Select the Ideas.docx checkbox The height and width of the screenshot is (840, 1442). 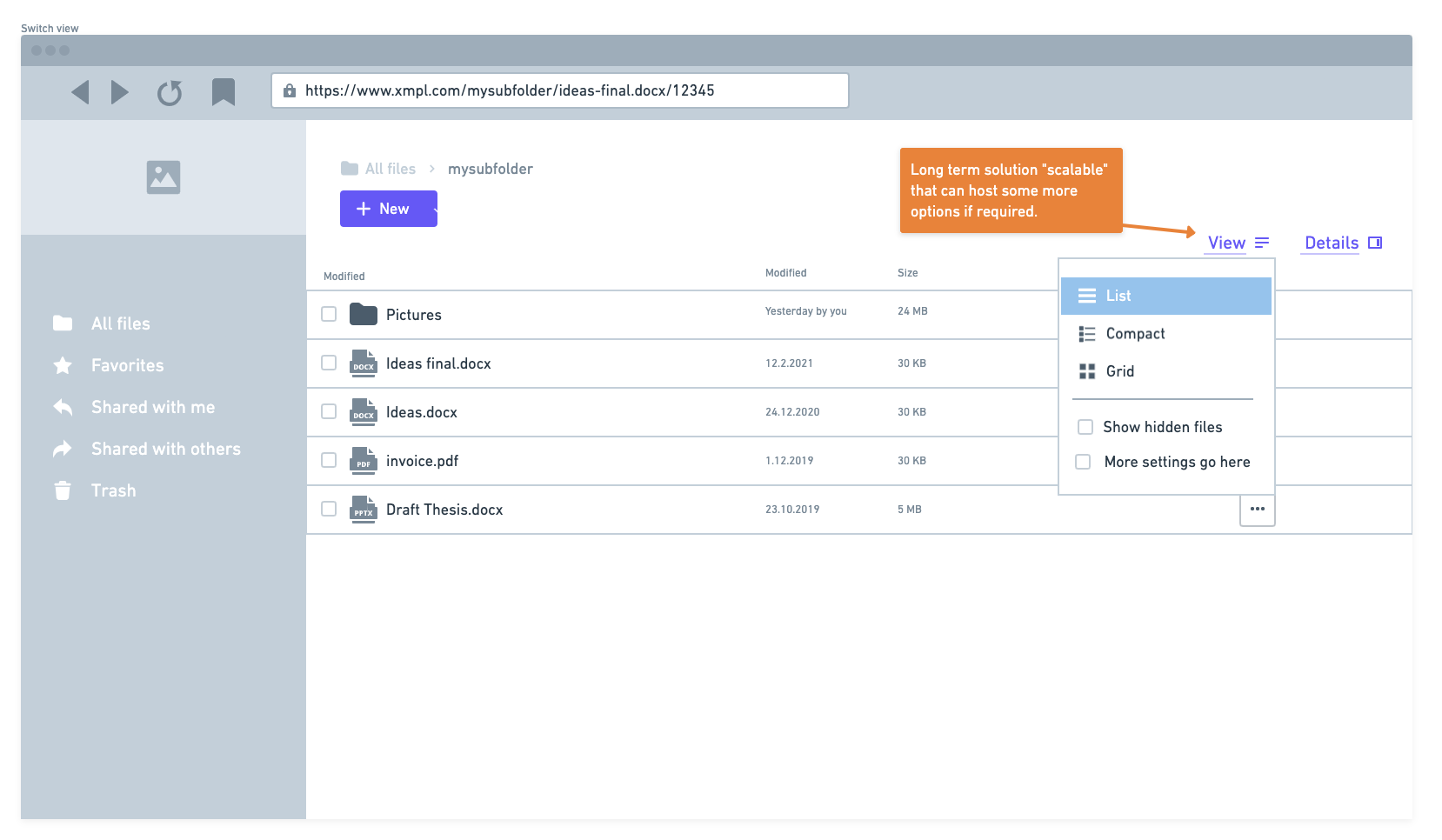(329, 411)
